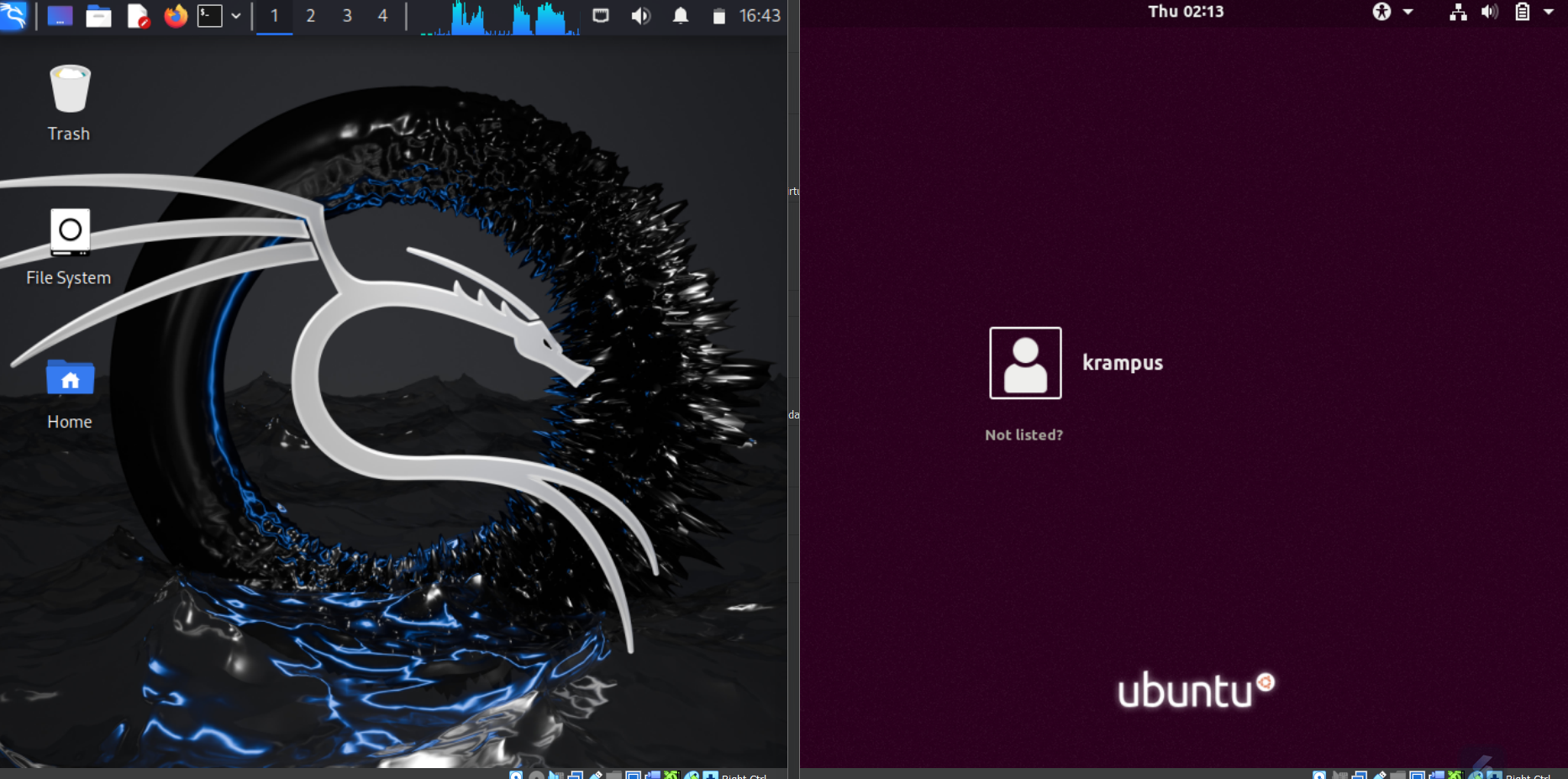Click the Show Desktop panel icon
1568x779 pixels.
coord(60,16)
